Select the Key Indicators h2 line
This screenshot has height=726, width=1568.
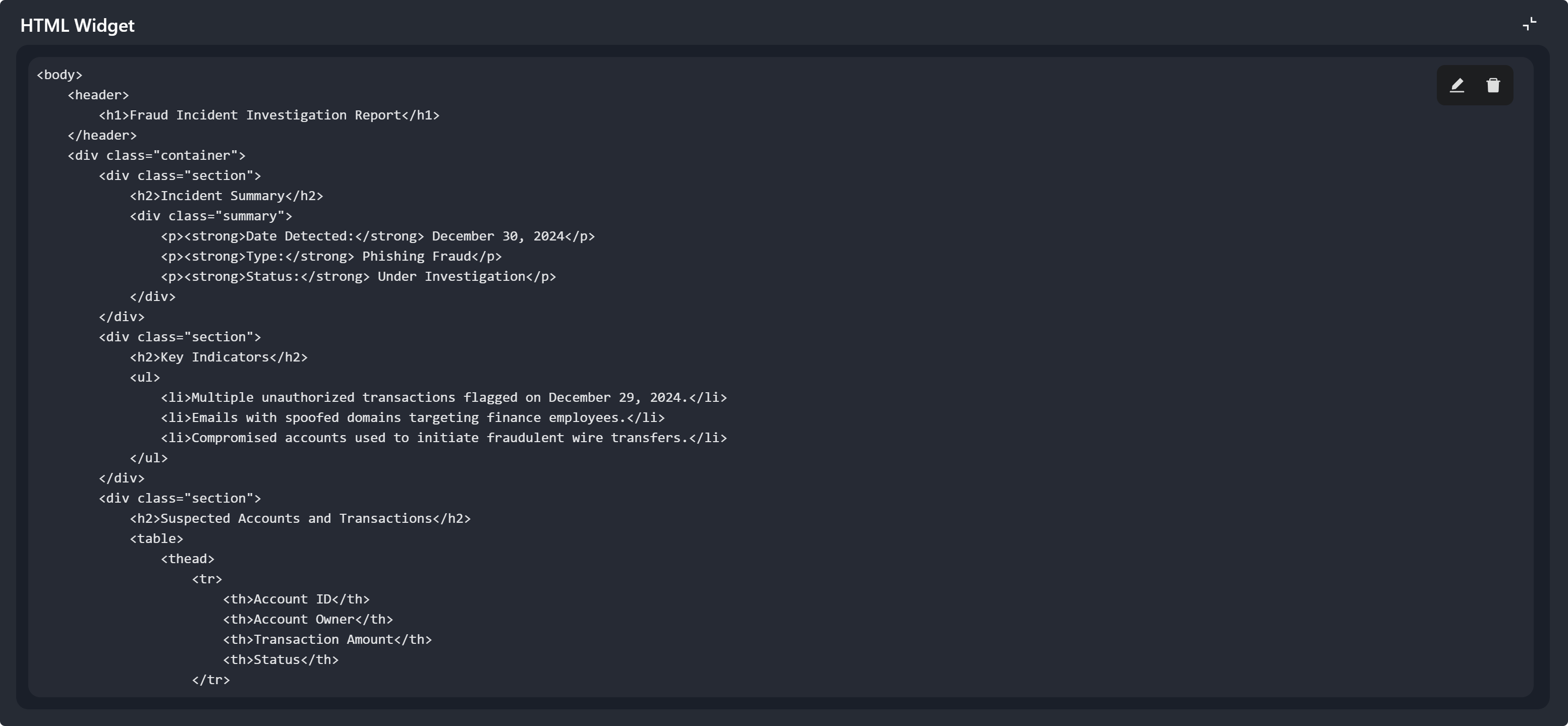point(218,357)
